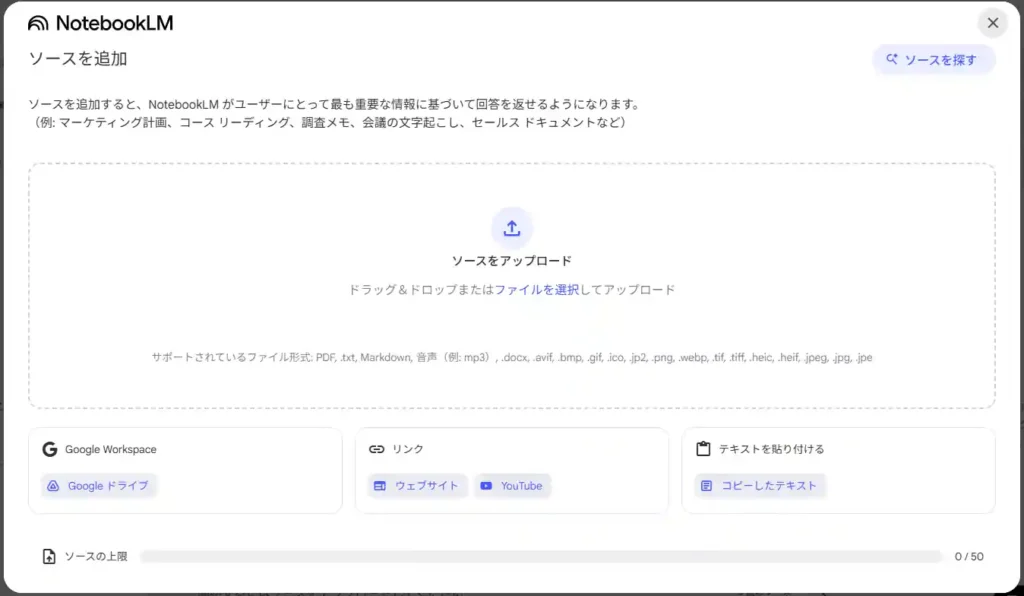This screenshot has width=1024, height=596.
Task: Select コピーしたテキスト to paste text
Action: [760, 486]
